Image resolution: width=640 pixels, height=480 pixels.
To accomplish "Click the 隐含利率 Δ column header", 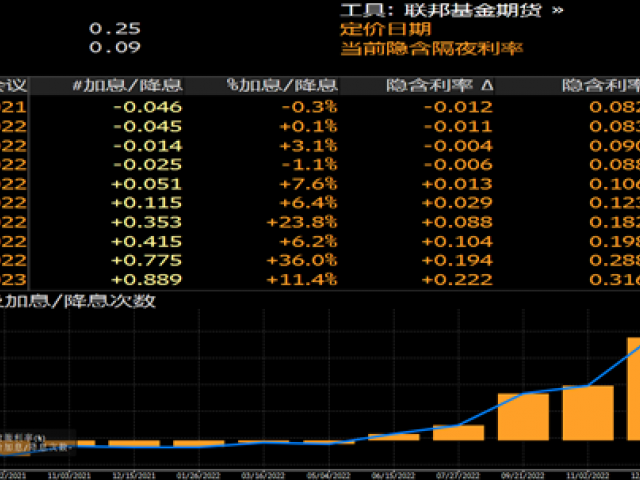I will (x=439, y=86).
